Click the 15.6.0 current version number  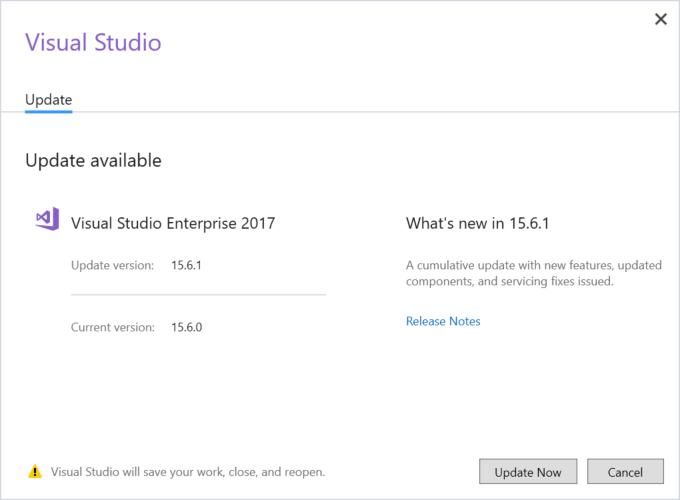pyautogui.click(x=187, y=327)
